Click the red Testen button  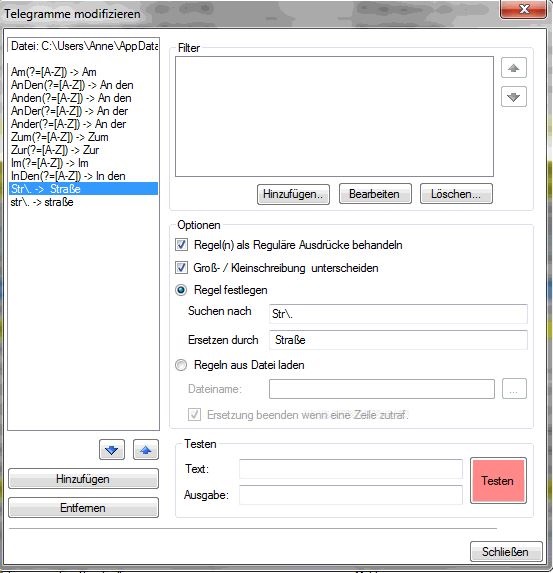click(x=498, y=481)
